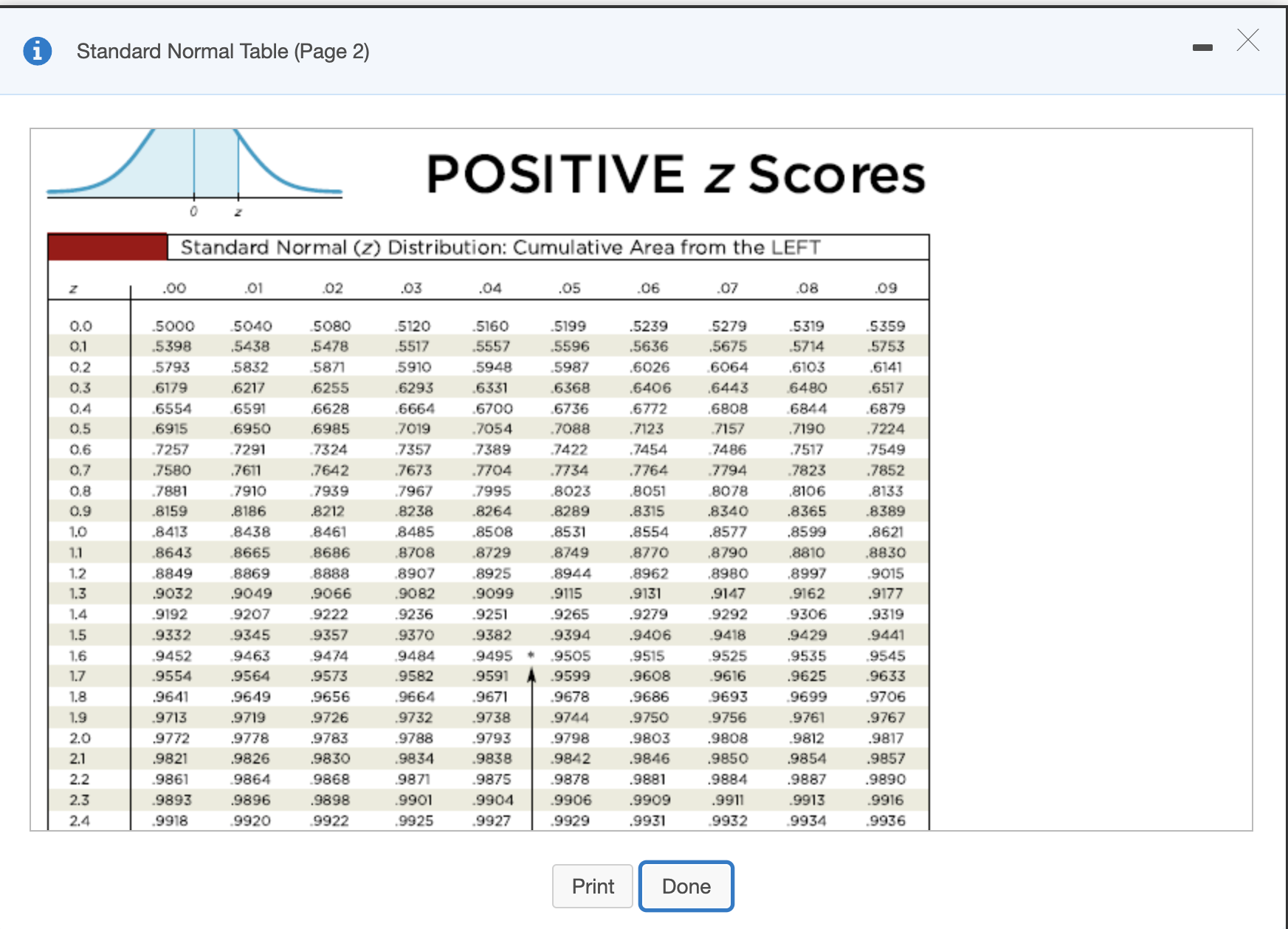This screenshot has height=929, width=1288.
Task: Click the dark red header block
Action: pos(108,247)
